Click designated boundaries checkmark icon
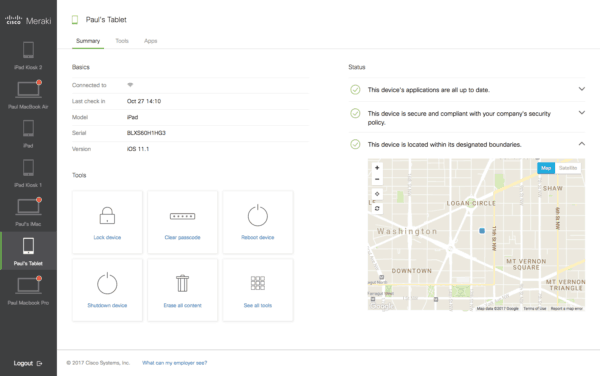 355,145
